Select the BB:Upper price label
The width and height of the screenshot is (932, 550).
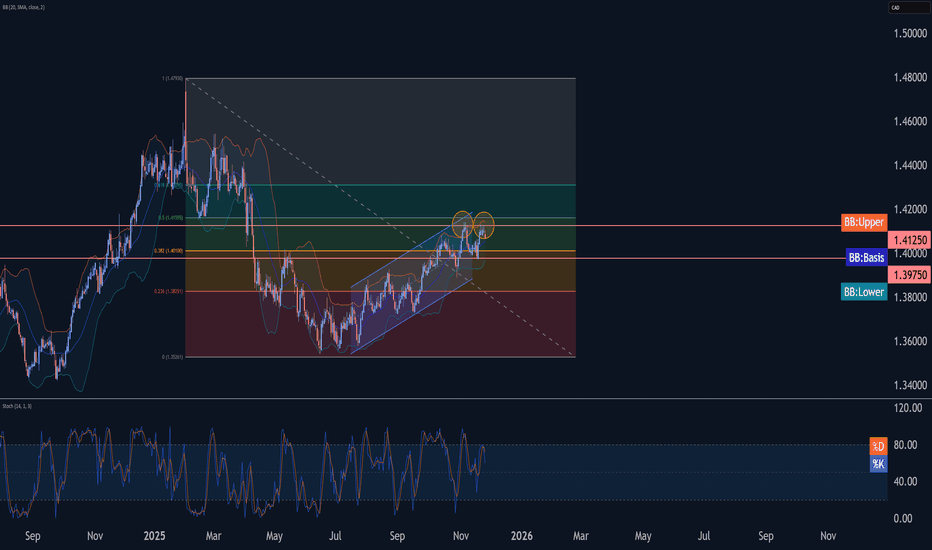863,221
